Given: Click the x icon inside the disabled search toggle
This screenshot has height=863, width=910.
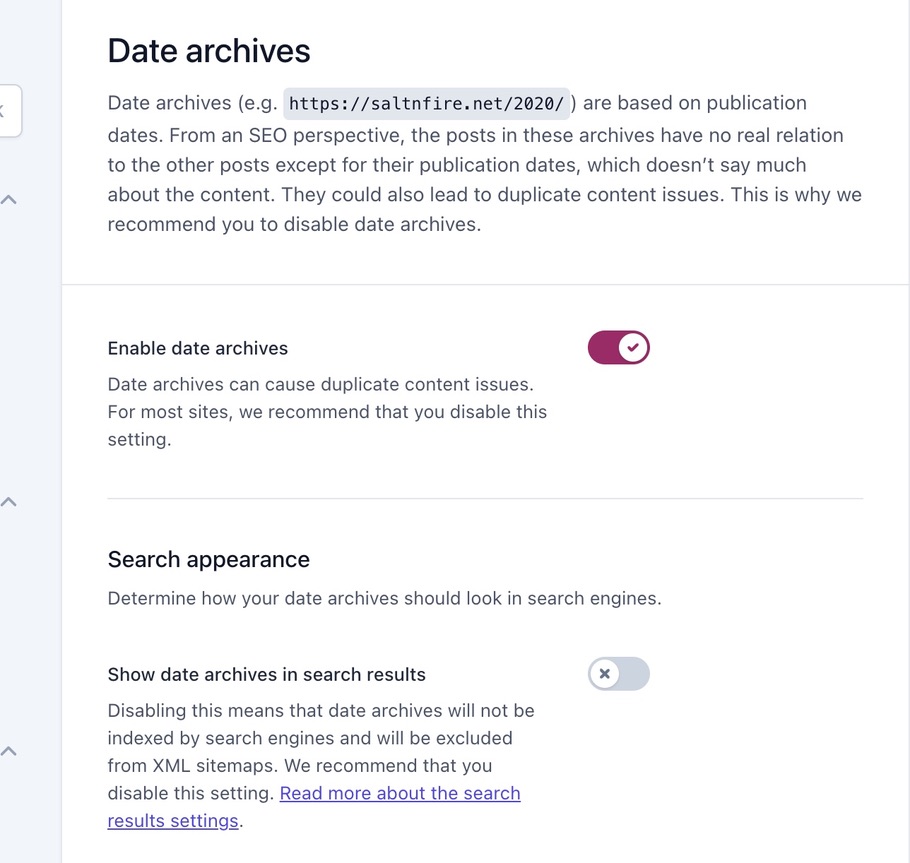Looking at the screenshot, I should (606, 674).
